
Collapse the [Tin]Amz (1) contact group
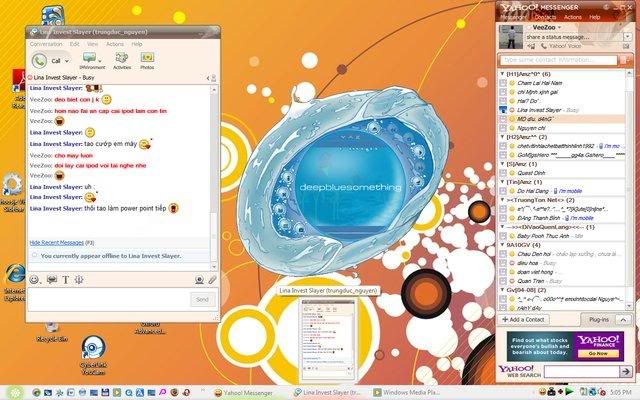click(x=502, y=182)
